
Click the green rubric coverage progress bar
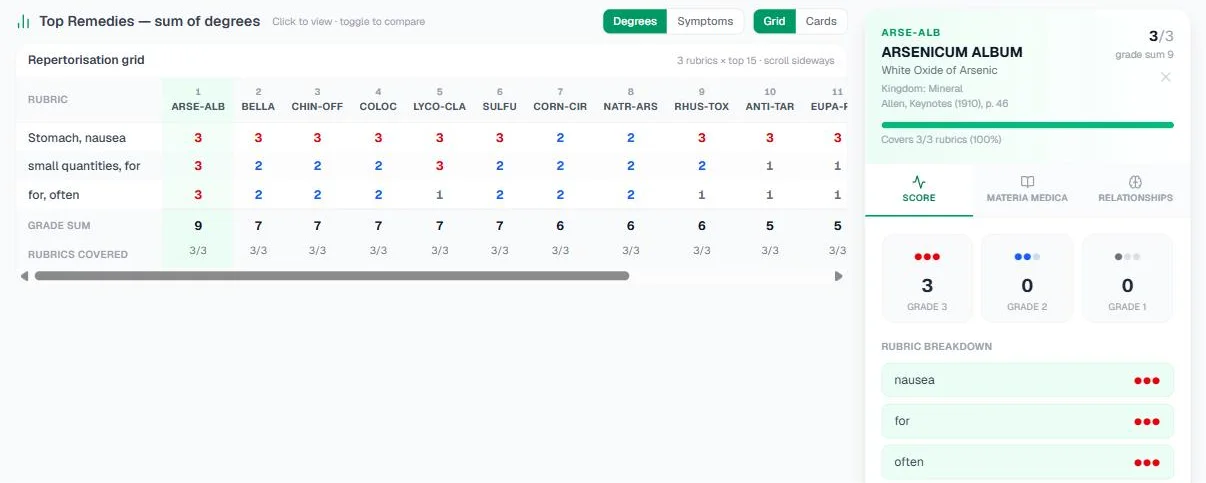click(1027, 125)
